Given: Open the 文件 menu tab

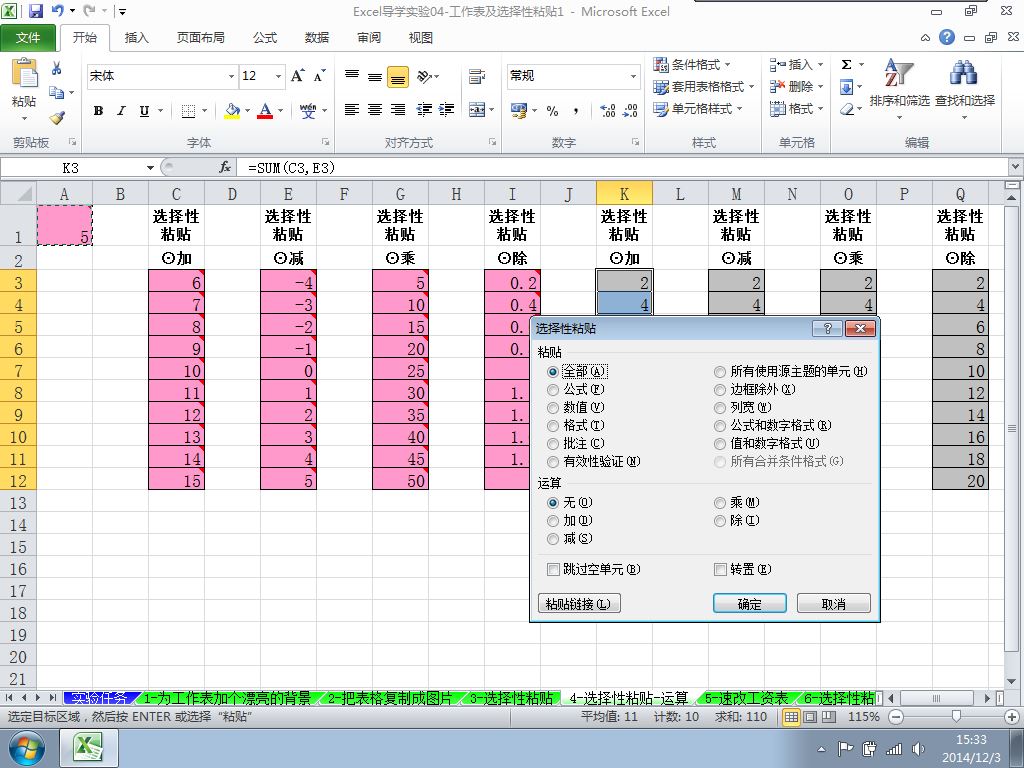Looking at the screenshot, I should 27,38.
